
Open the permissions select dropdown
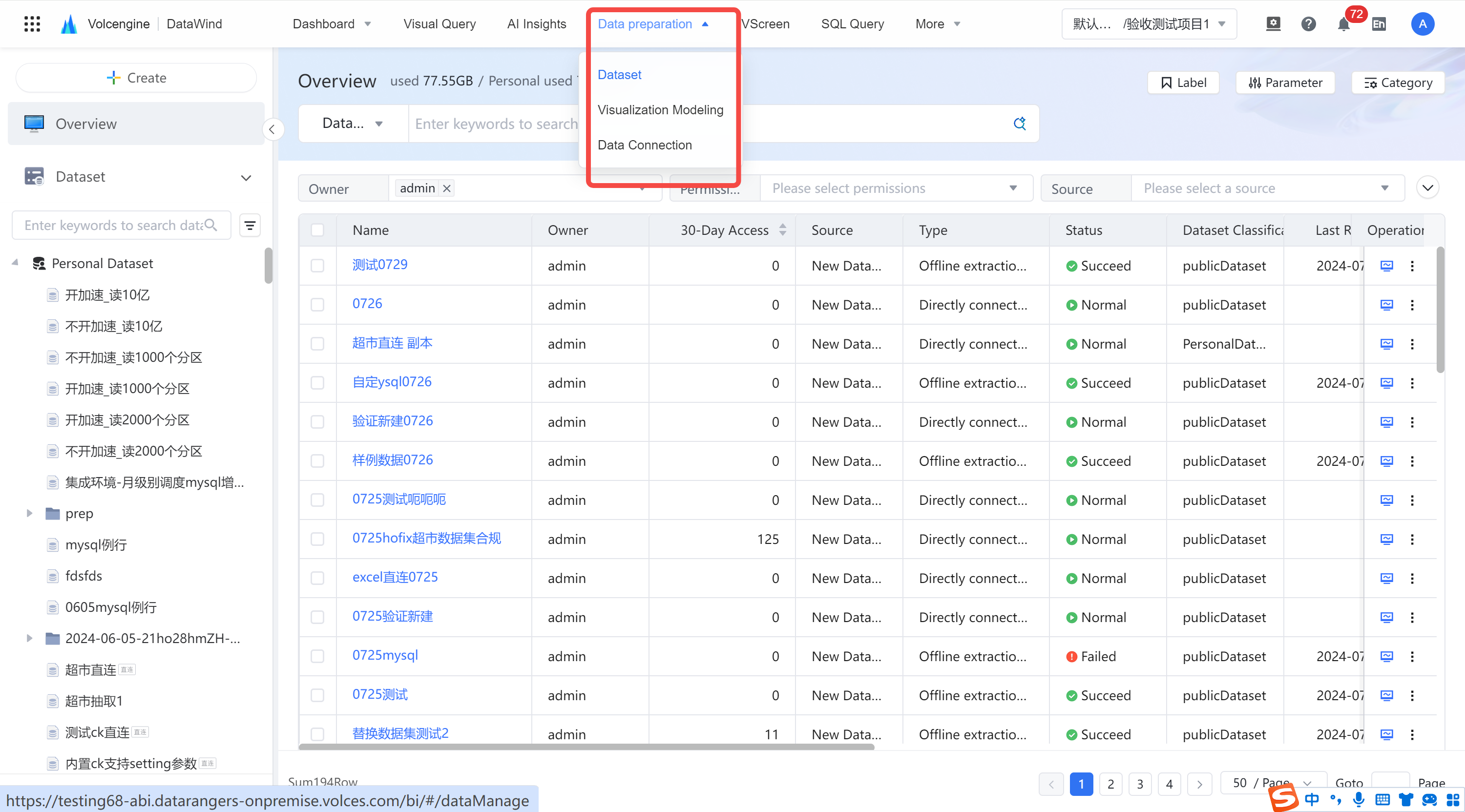pos(896,188)
